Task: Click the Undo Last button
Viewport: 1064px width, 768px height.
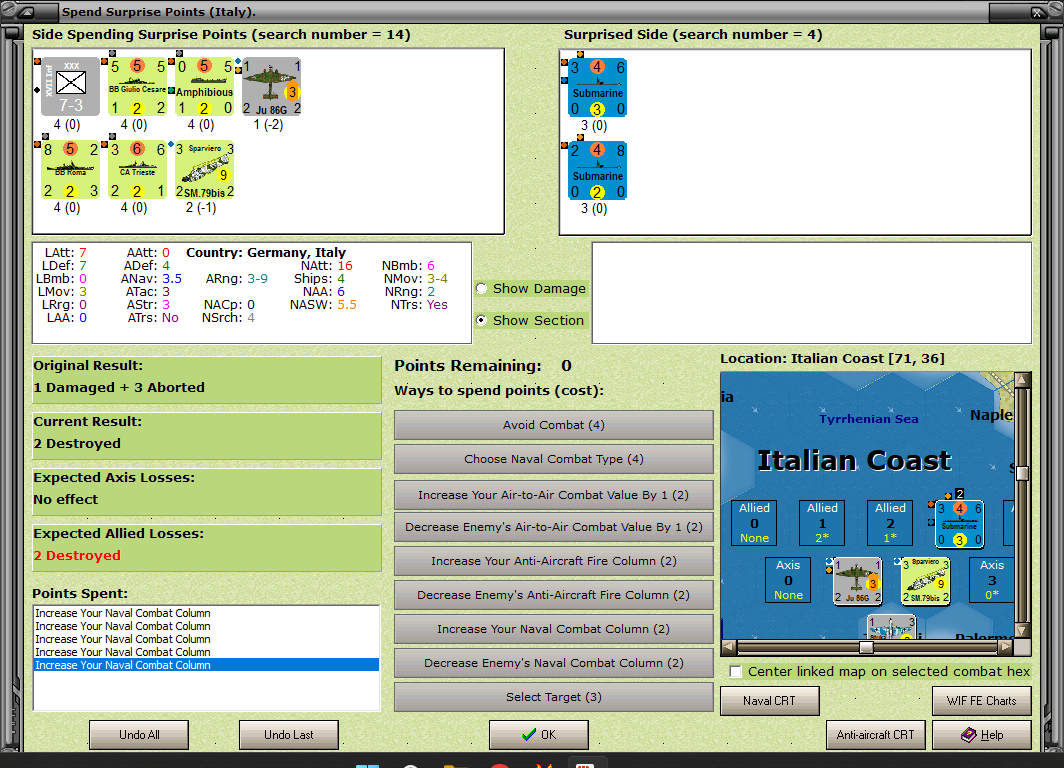Action: click(x=288, y=735)
